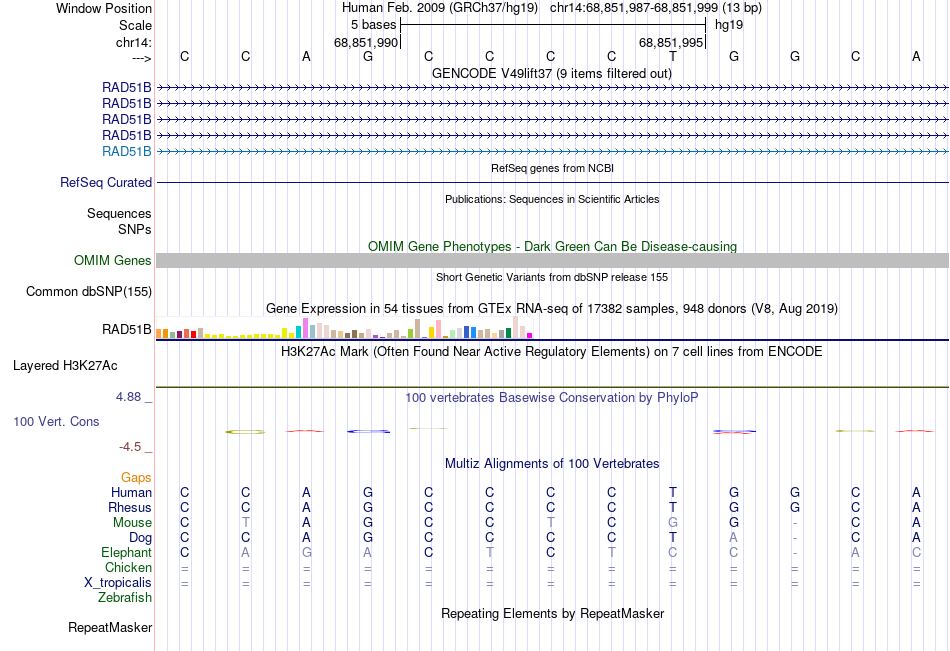Image resolution: width=950 pixels, height=651 pixels.
Task: Click the light-blue RAD51B transcript arrow line
Action: point(552,152)
